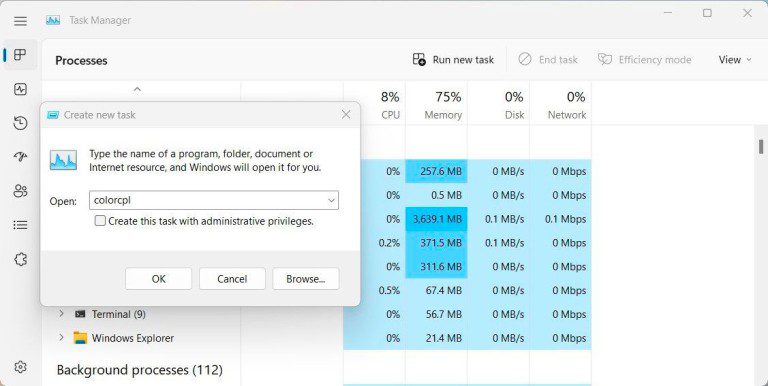
Task: Open the hamburger navigation menu
Action: 20,21
